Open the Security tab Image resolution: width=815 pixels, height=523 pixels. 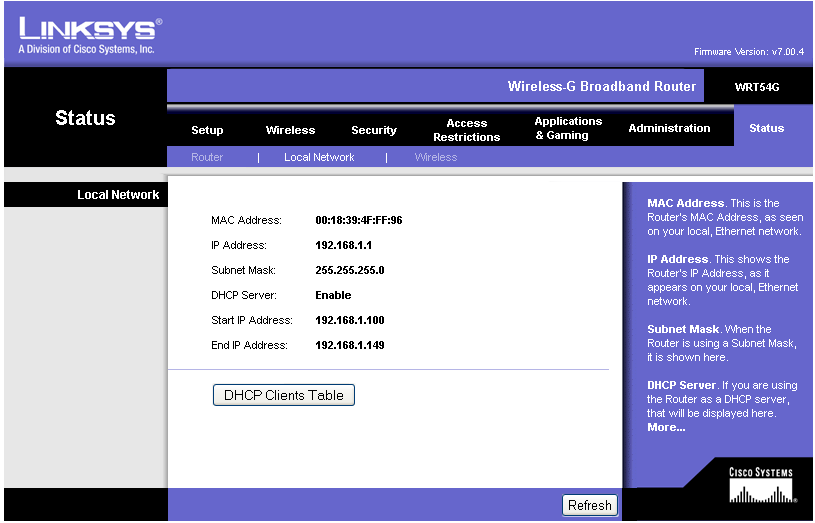click(374, 130)
